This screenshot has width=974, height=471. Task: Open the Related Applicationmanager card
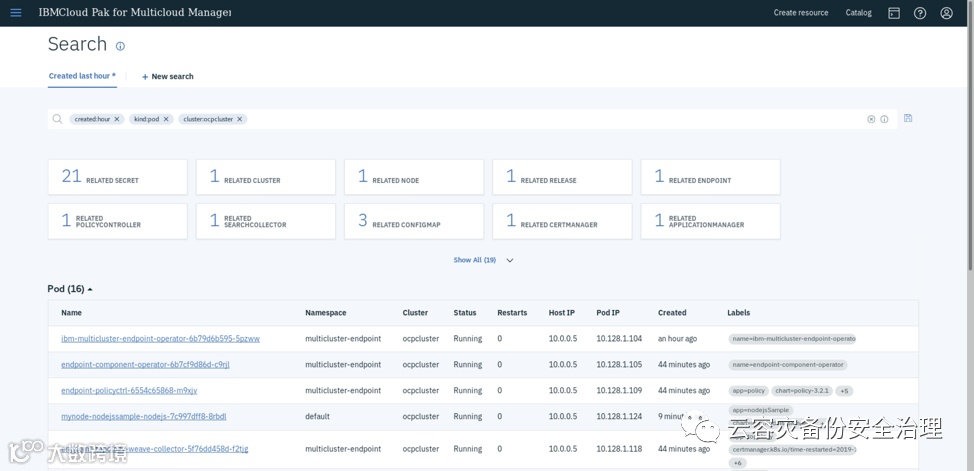[711, 221]
